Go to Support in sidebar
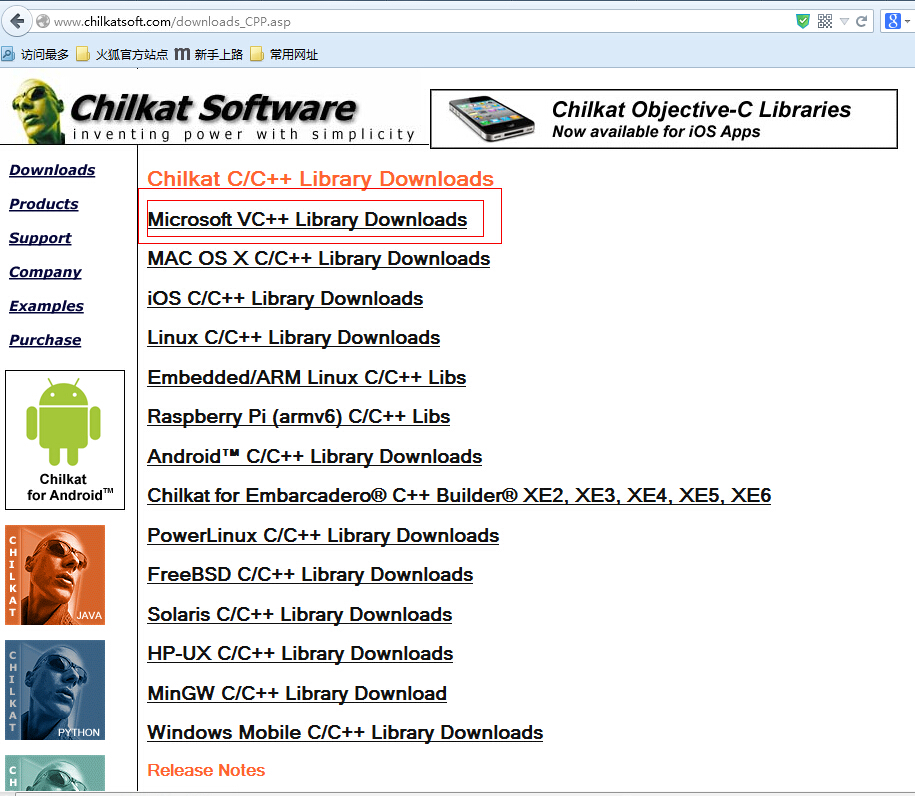Screen dimensions: 915x796 40,238
